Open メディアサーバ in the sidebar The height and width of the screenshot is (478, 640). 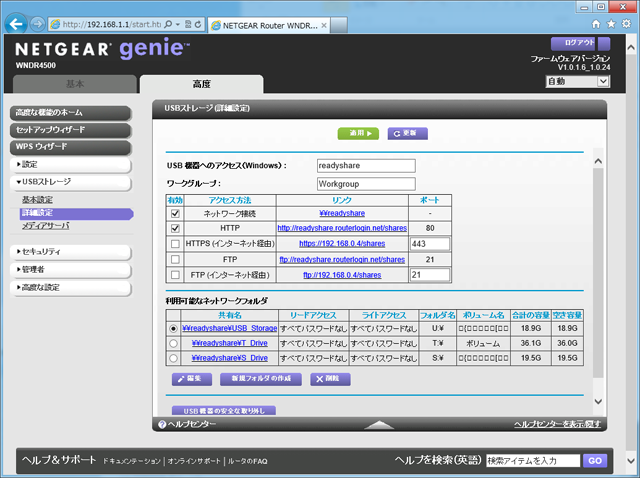pyautogui.click(x=45, y=226)
